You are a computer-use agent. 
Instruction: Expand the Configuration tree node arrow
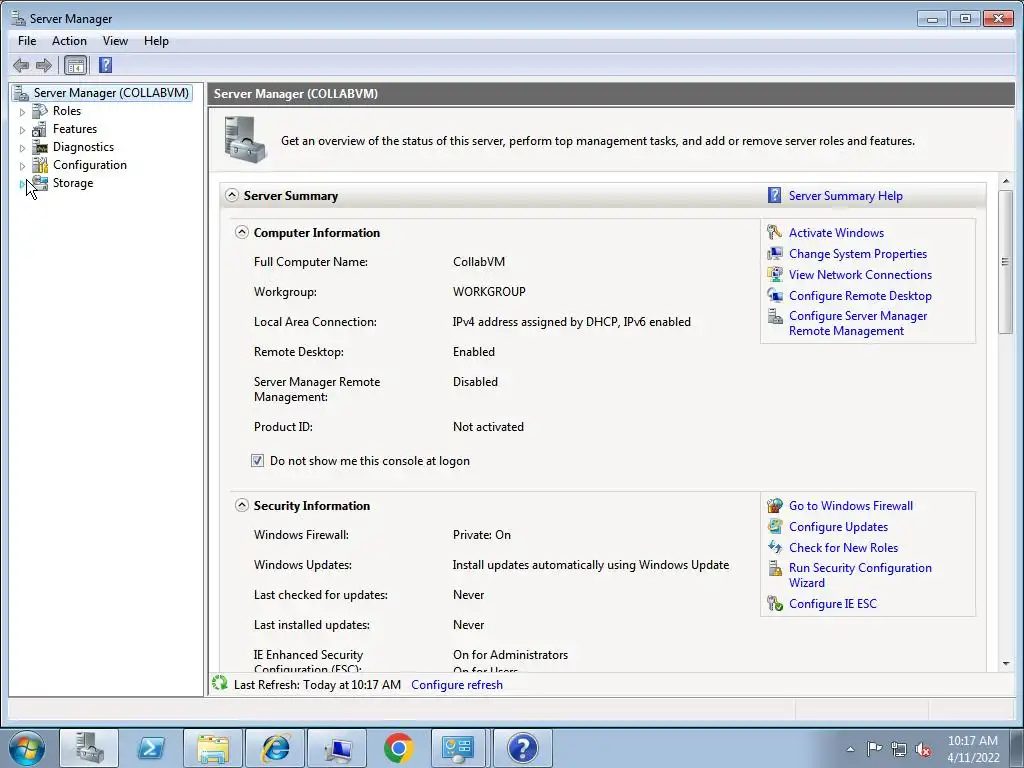pyautogui.click(x=22, y=166)
